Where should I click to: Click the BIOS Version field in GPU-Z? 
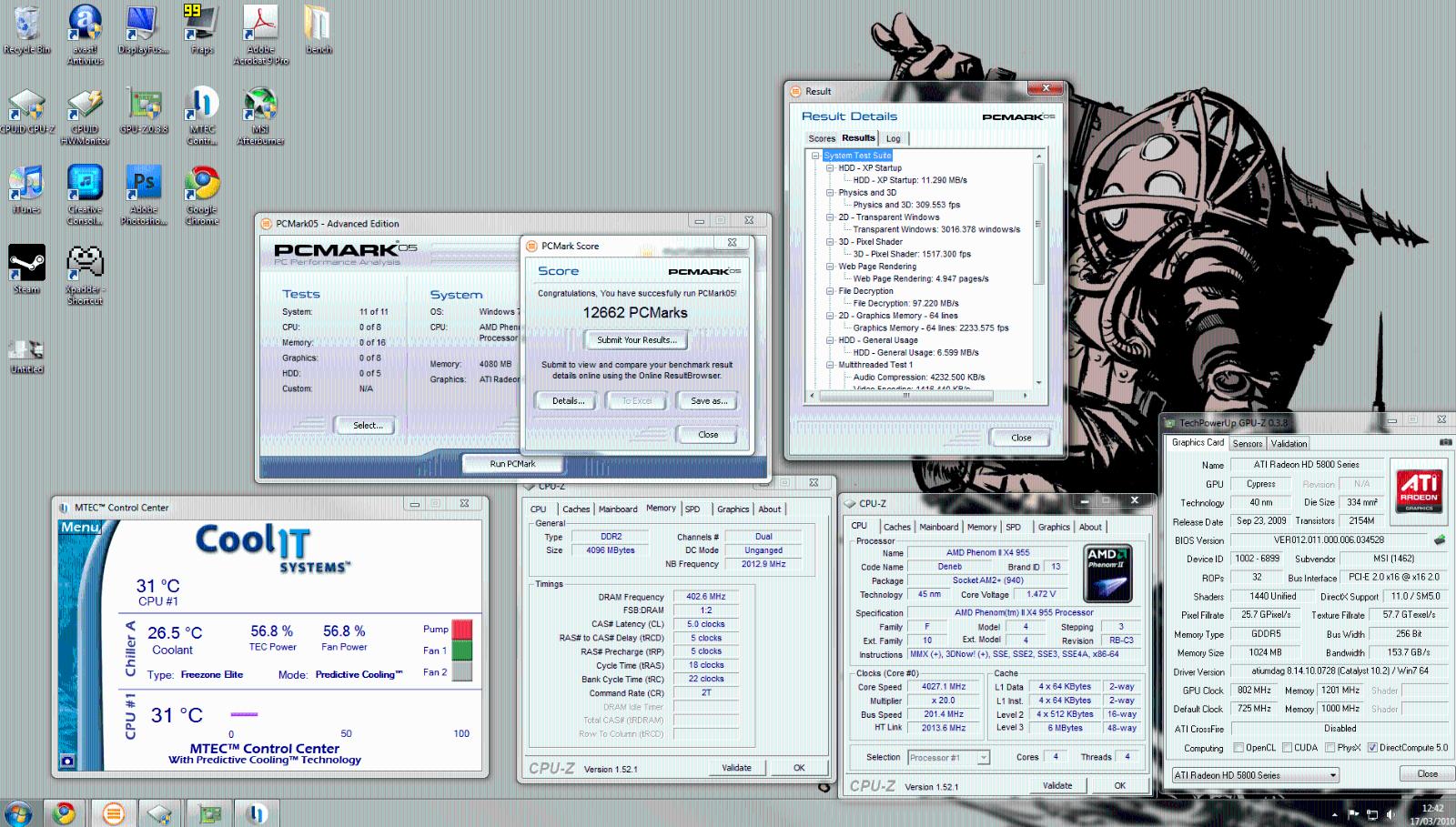point(1329,540)
